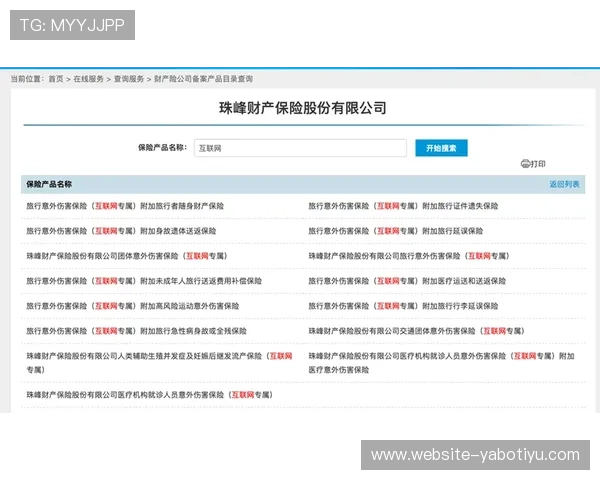
Task: Select product 附加旅行者随身财产保险
Action: (x=125, y=206)
